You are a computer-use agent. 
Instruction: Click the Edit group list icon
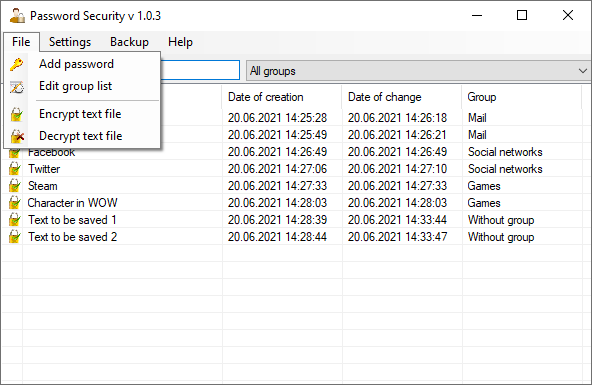click(x=17, y=87)
